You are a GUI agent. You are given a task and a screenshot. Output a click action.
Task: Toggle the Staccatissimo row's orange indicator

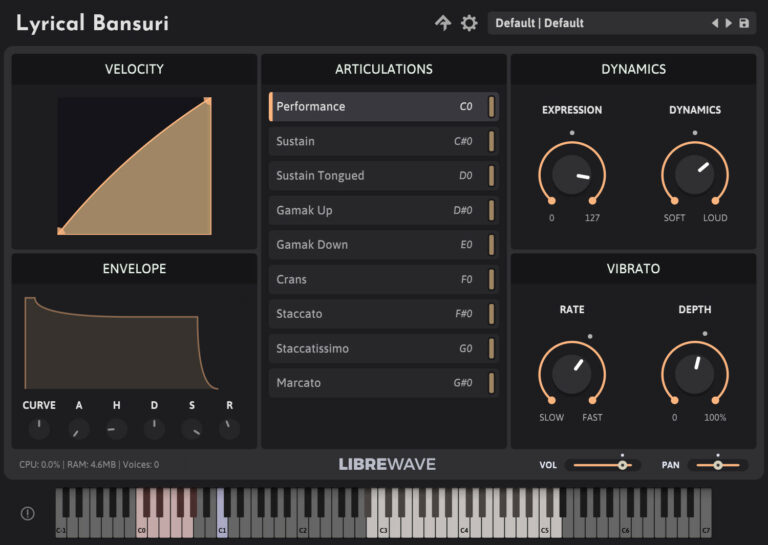(491, 348)
